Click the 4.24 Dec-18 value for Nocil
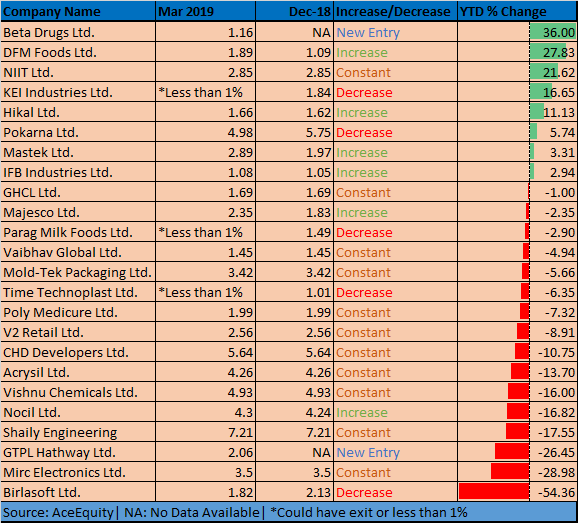The width and height of the screenshot is (583, 523). (318, 413)
